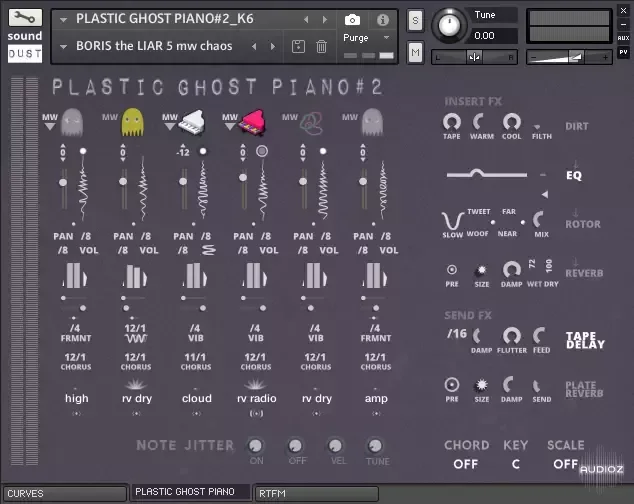Open the wrench settings icon
Image resolution: width=634 pixels, height=504 pixels.
(25, 17)
